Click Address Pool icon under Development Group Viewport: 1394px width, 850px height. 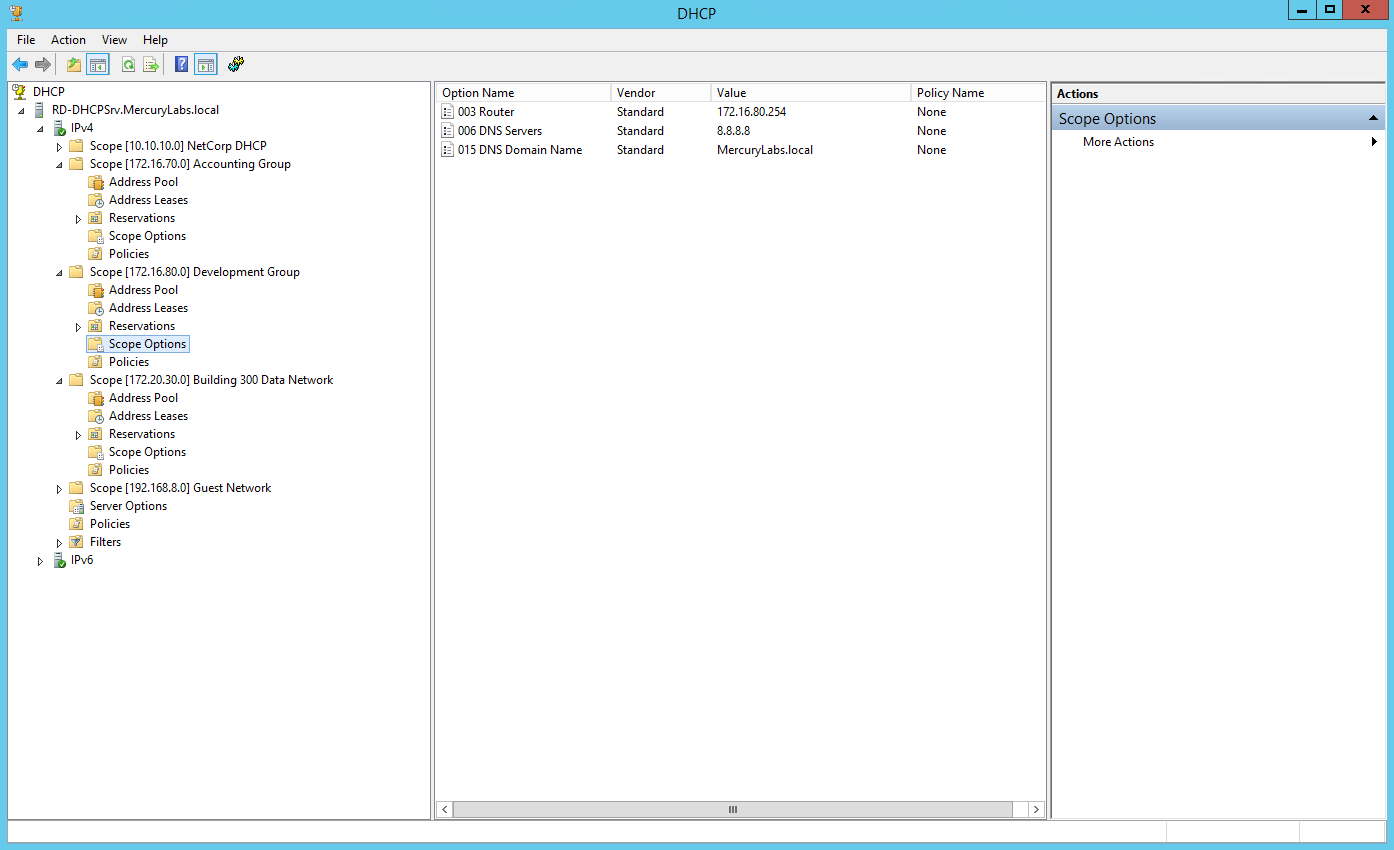click(96, 290)
